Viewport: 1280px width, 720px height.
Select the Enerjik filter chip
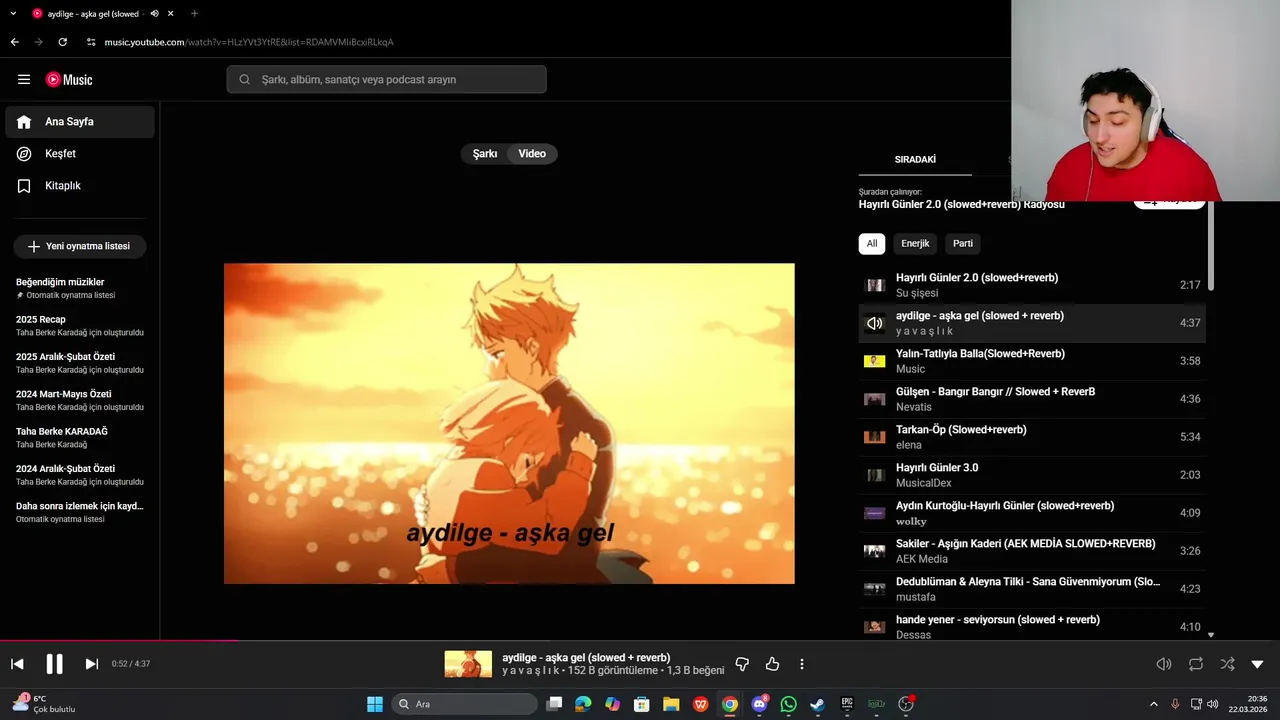tap(915, 244)
